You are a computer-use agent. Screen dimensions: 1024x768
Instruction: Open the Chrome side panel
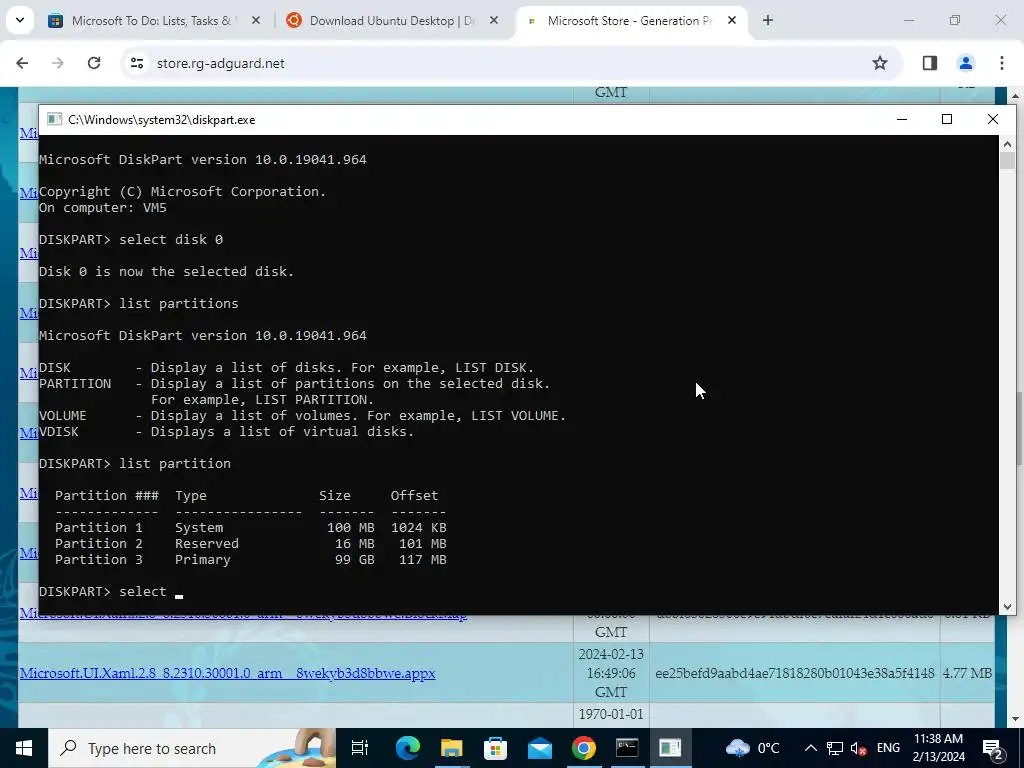[x=930, y=63]
